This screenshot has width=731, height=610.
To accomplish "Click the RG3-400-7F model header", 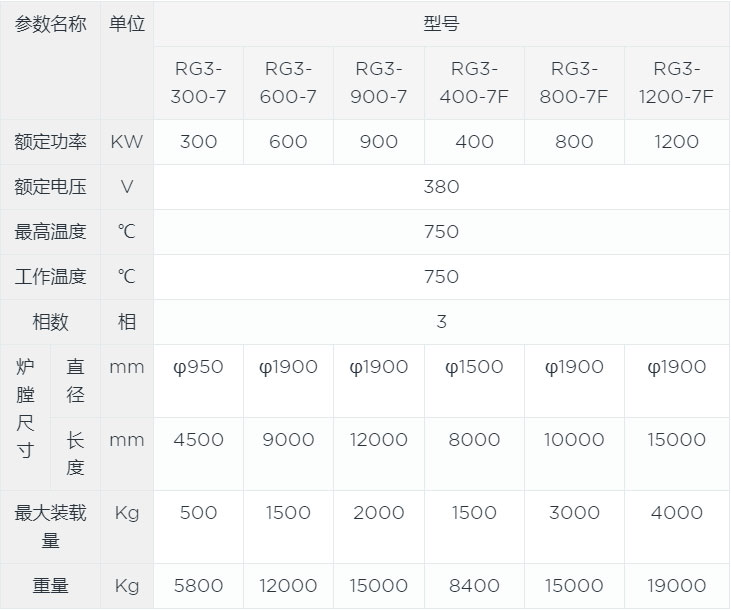I will (x=475, y=83).
